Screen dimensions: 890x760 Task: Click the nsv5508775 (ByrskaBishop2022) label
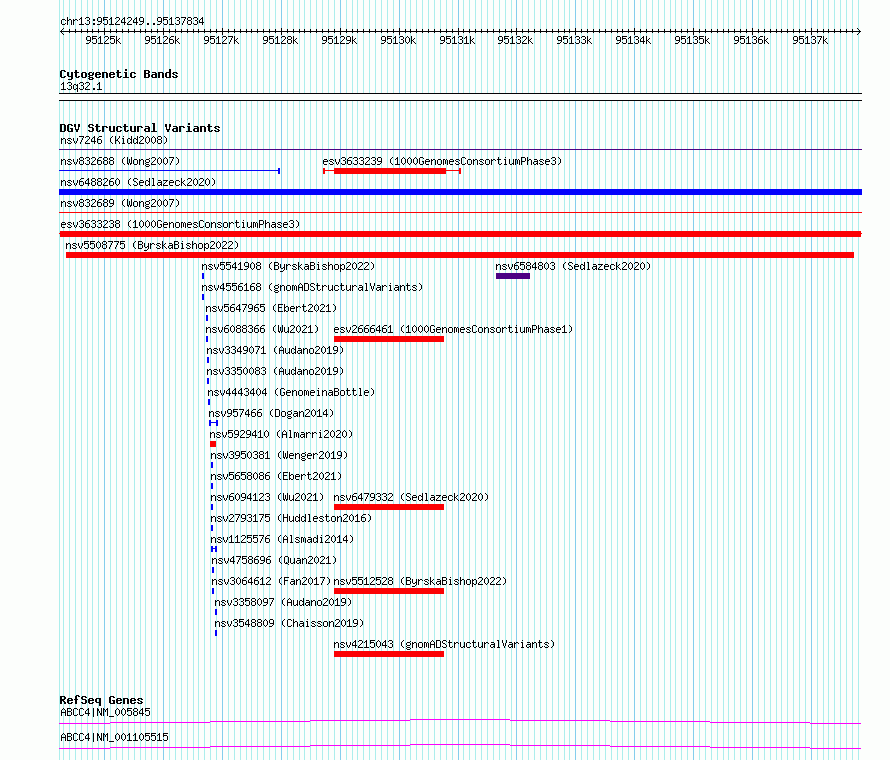pos(152,245)
